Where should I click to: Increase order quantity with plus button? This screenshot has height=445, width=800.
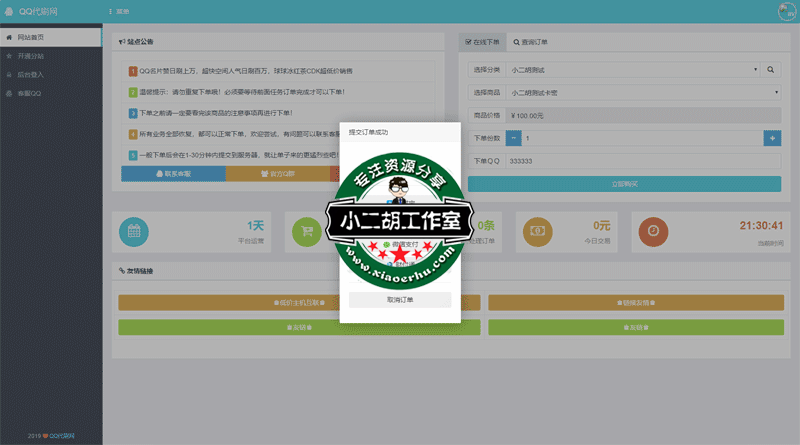(x=771, y=138)
